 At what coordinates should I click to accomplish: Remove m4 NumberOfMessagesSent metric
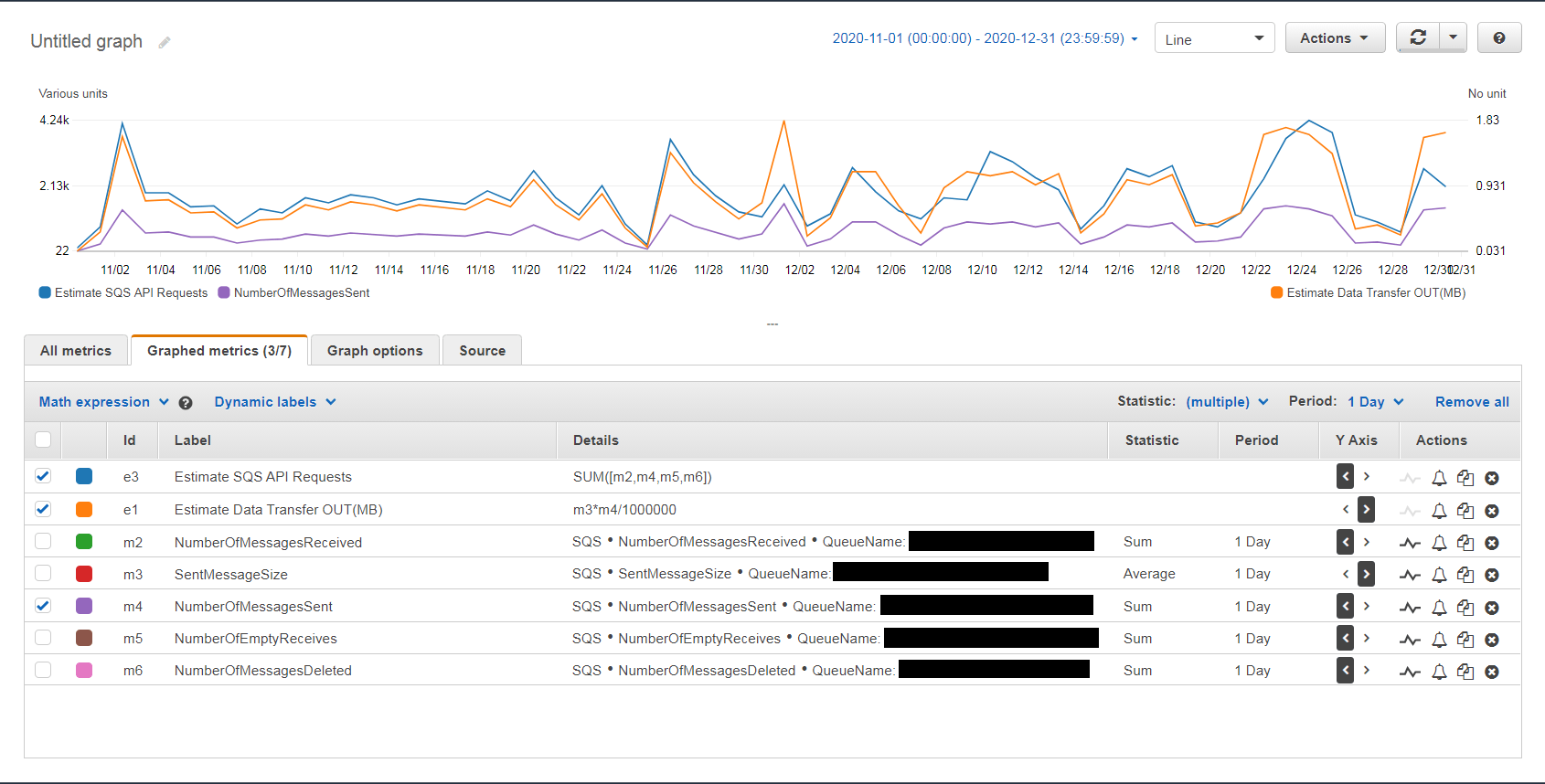pyautogui.click(x=1492, y=608)
